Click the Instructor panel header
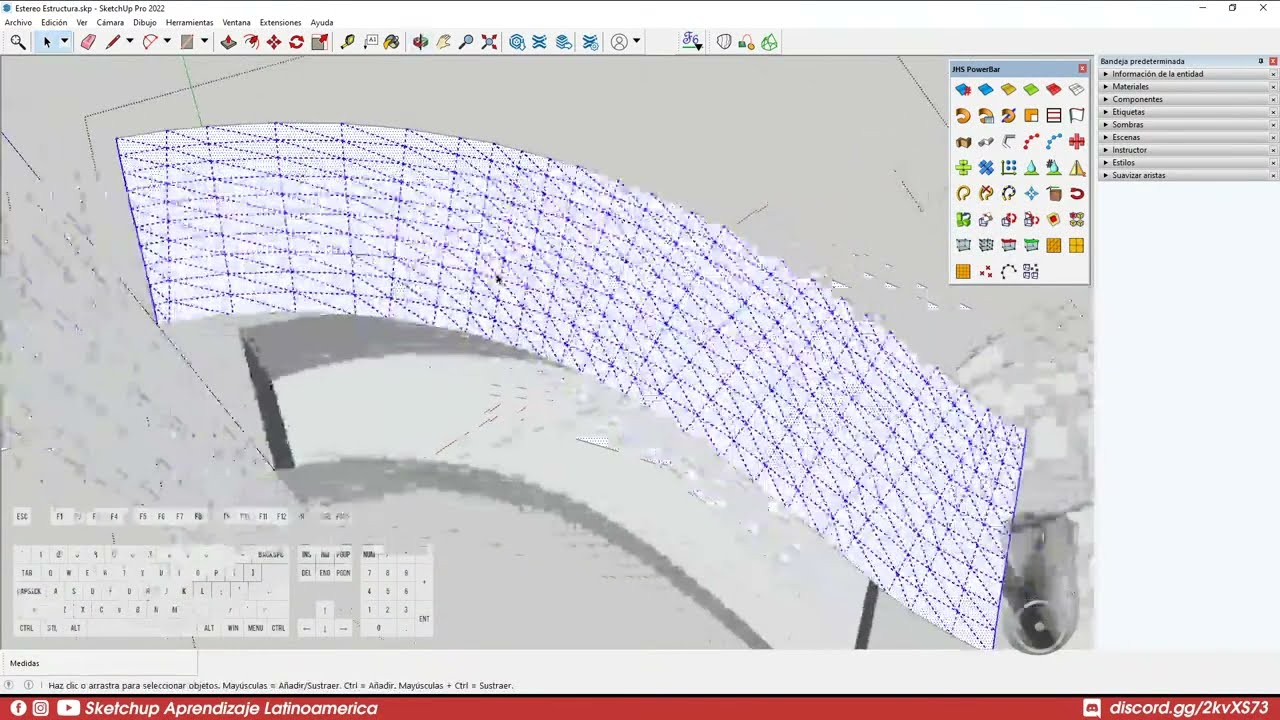 coord(1189,150)
